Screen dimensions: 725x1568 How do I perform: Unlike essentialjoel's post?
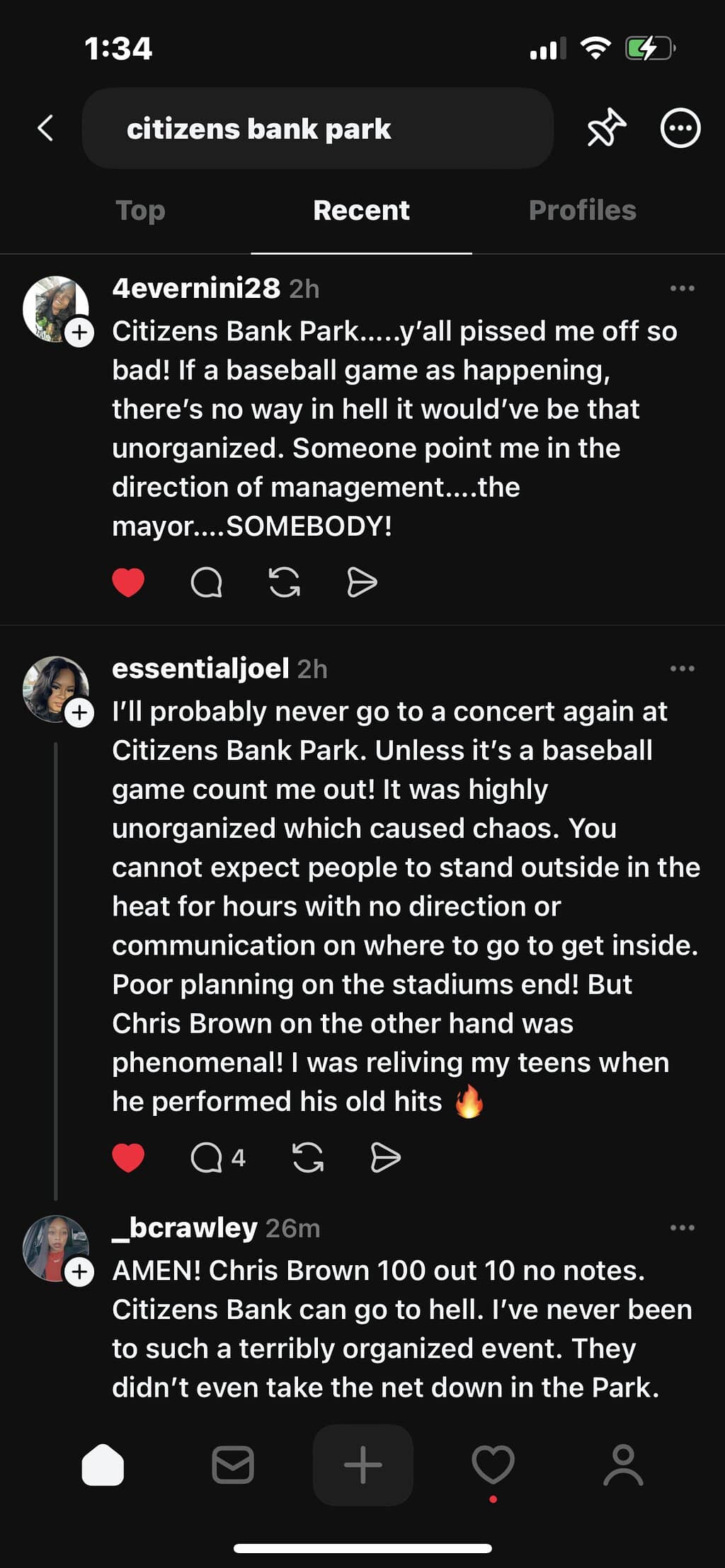click(128, 1158)
